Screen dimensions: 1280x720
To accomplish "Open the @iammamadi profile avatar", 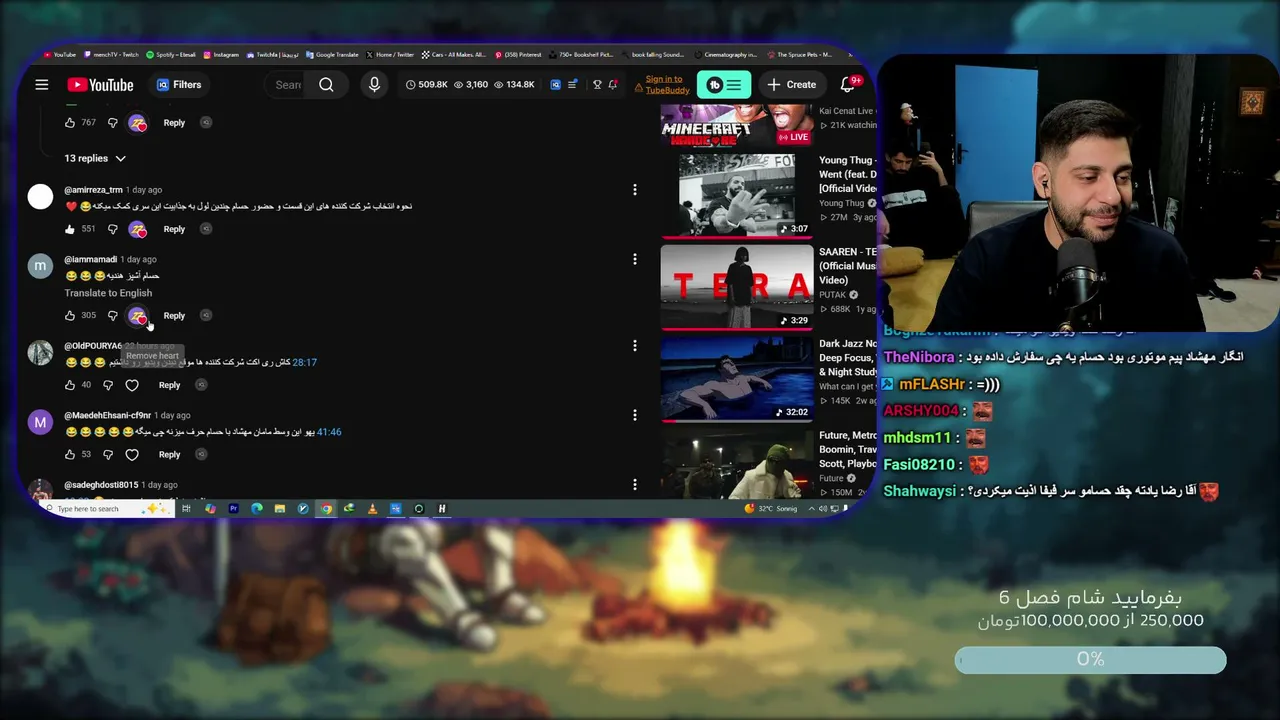I will tap(40, 266).
